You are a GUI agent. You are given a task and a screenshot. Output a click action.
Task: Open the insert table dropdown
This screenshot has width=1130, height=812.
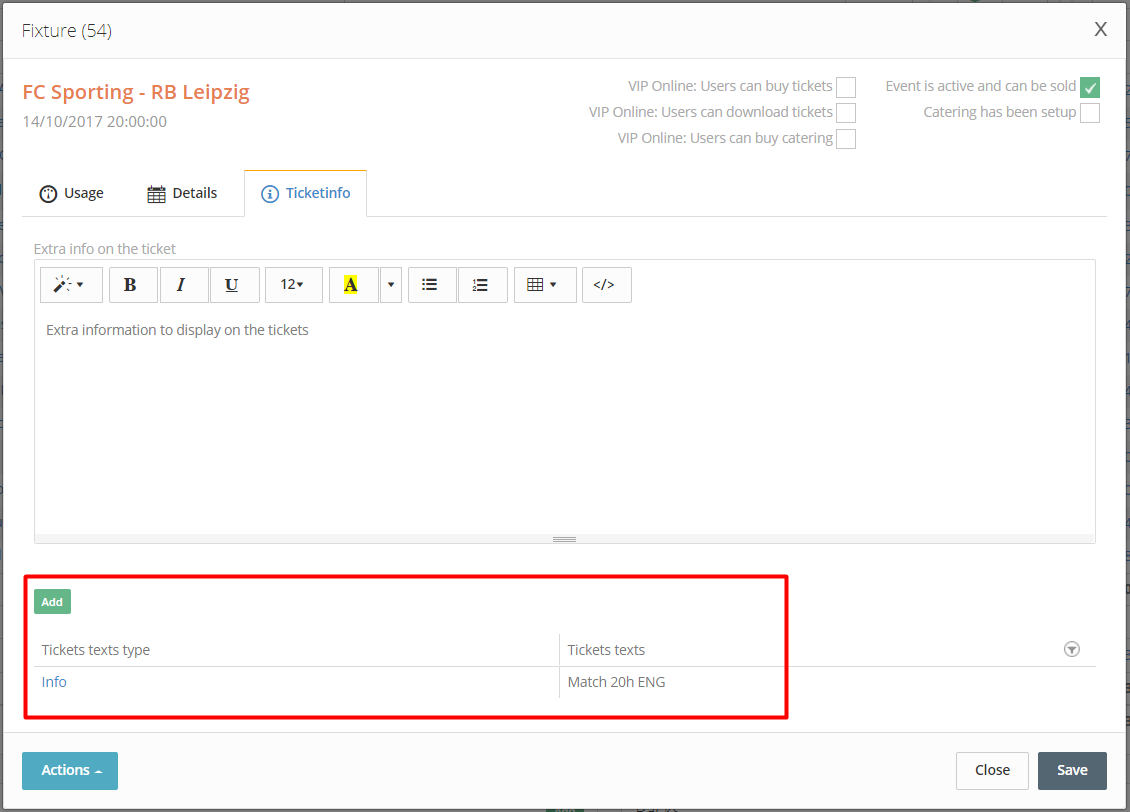[545, 285]
